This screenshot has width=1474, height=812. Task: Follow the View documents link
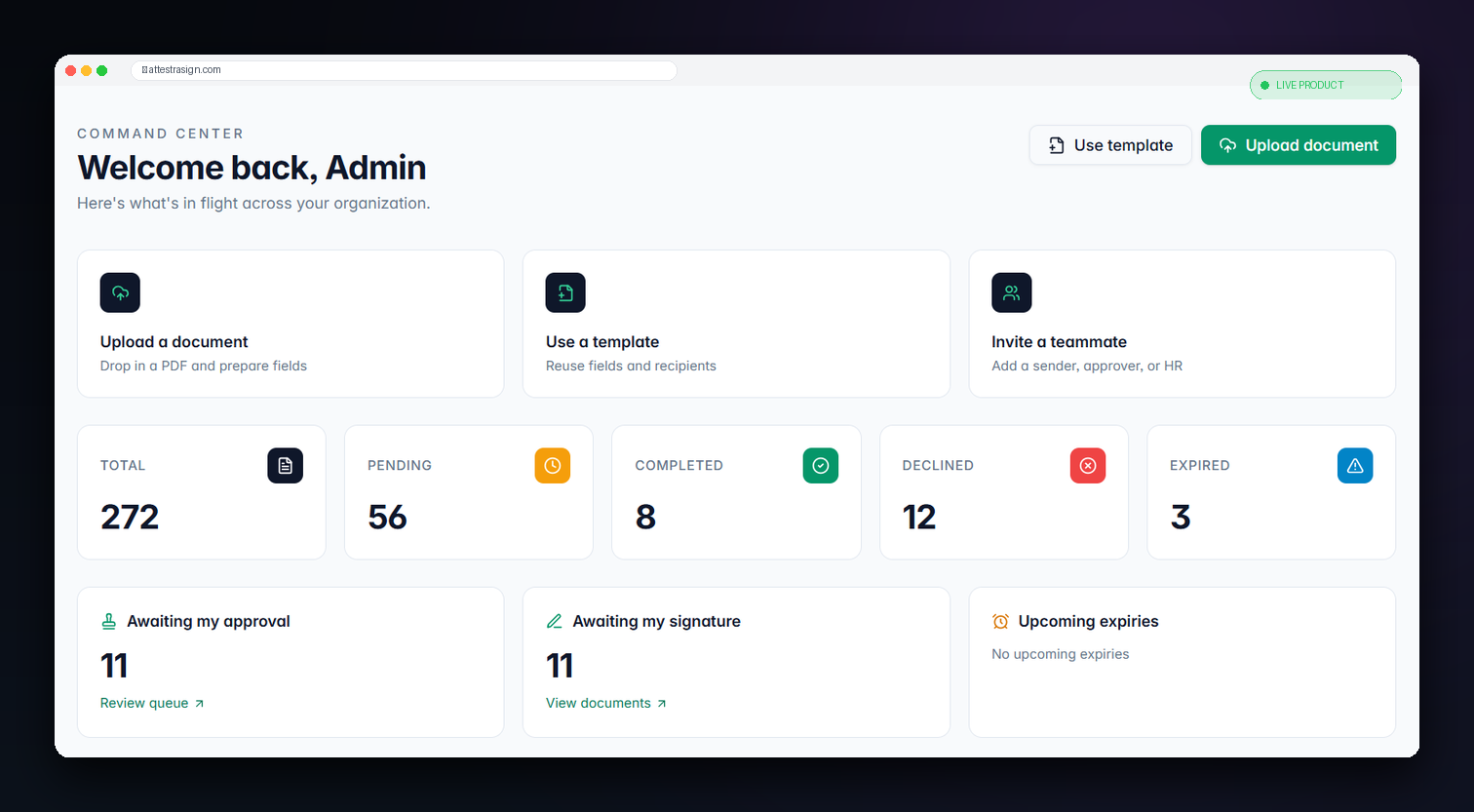606,703
